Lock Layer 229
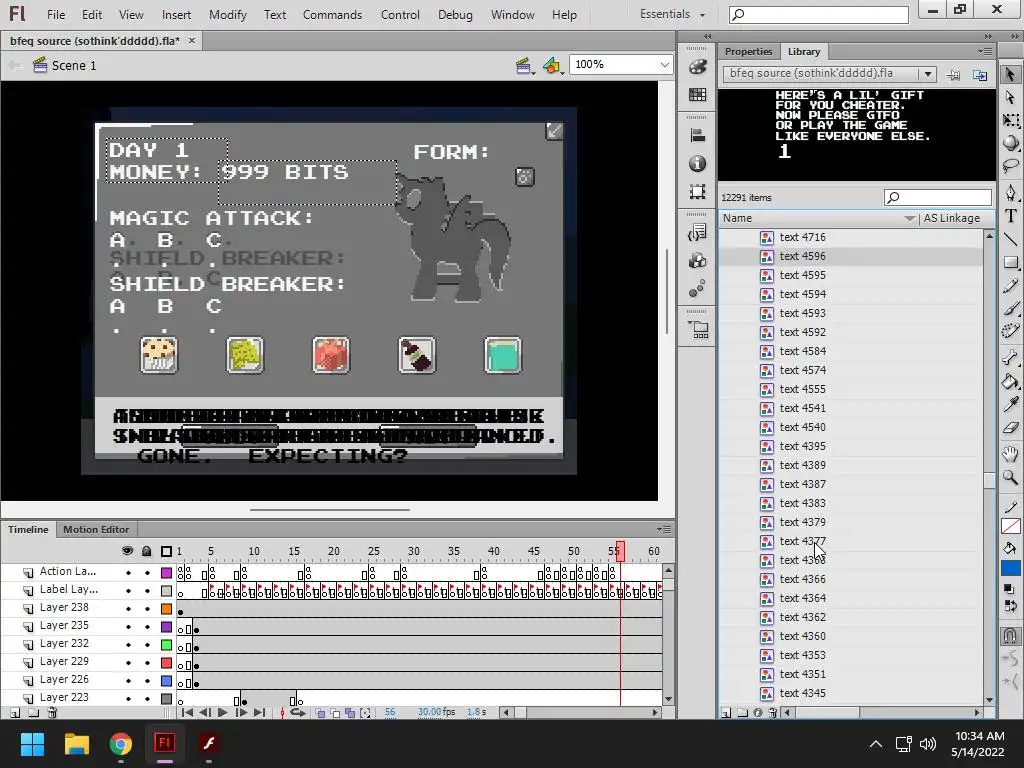Viewport: 1024px width, 768px height. point(147,663)
